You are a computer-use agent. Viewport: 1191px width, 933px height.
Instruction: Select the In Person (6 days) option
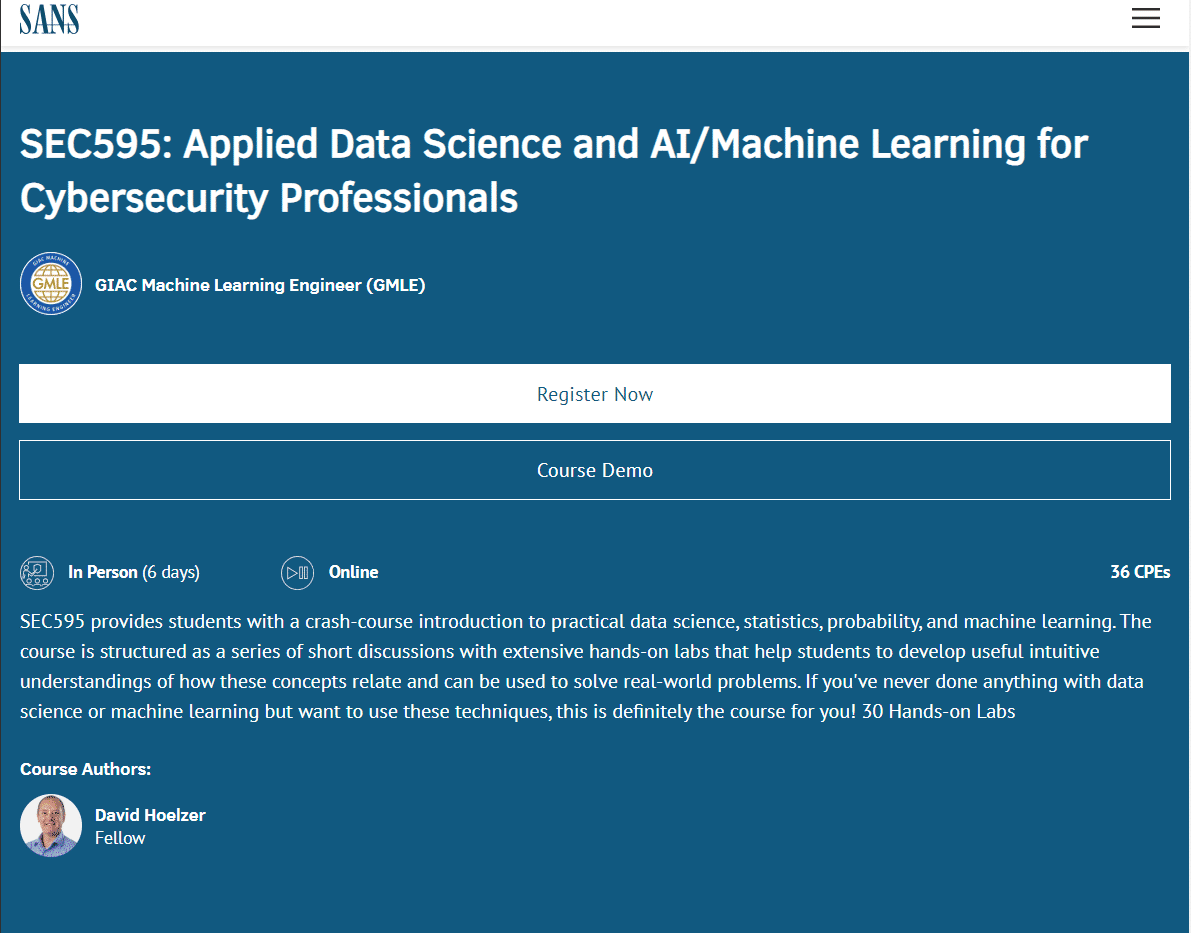point(134,572)
